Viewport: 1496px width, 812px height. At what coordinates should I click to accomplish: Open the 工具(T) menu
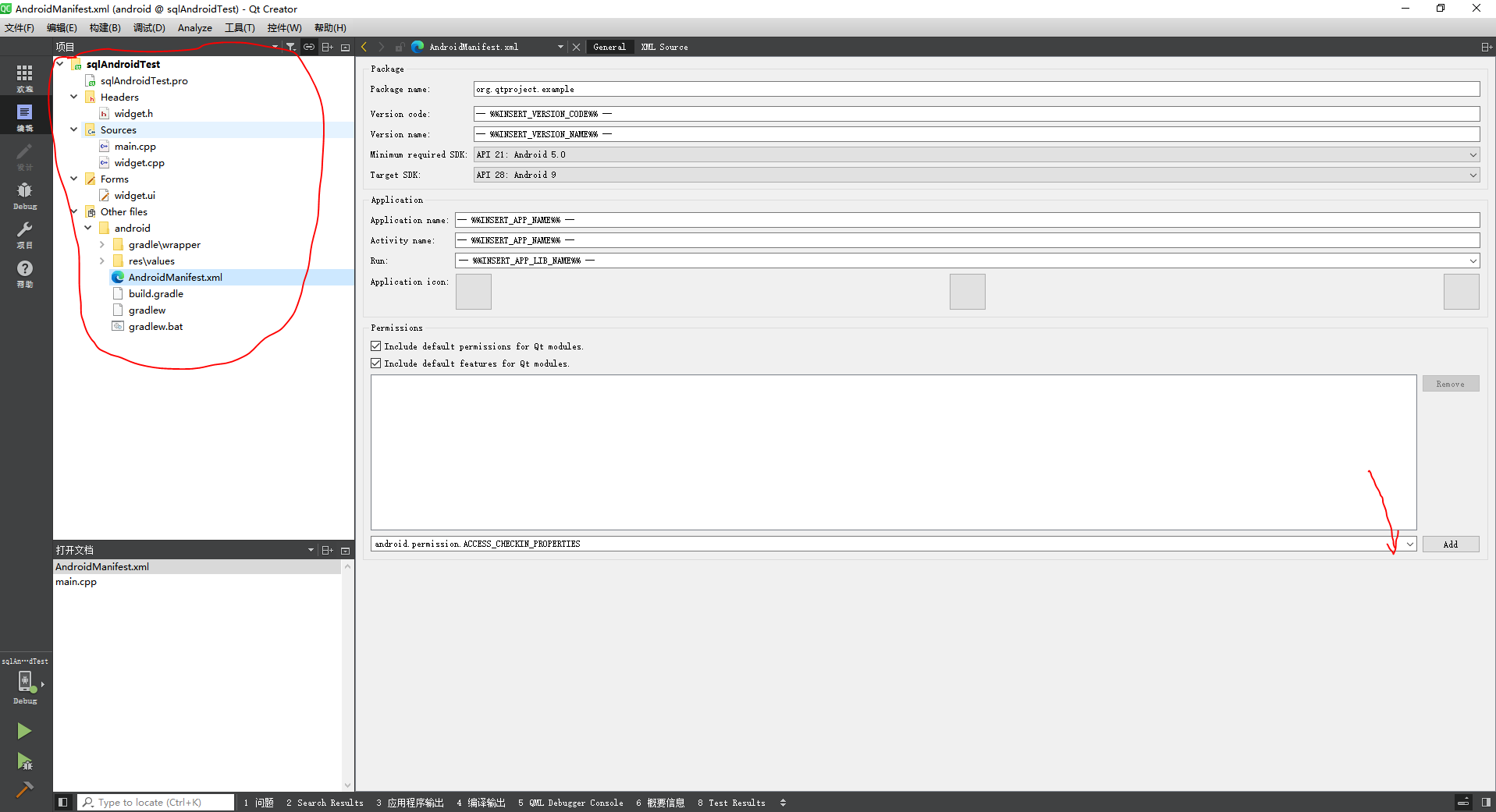240,28
